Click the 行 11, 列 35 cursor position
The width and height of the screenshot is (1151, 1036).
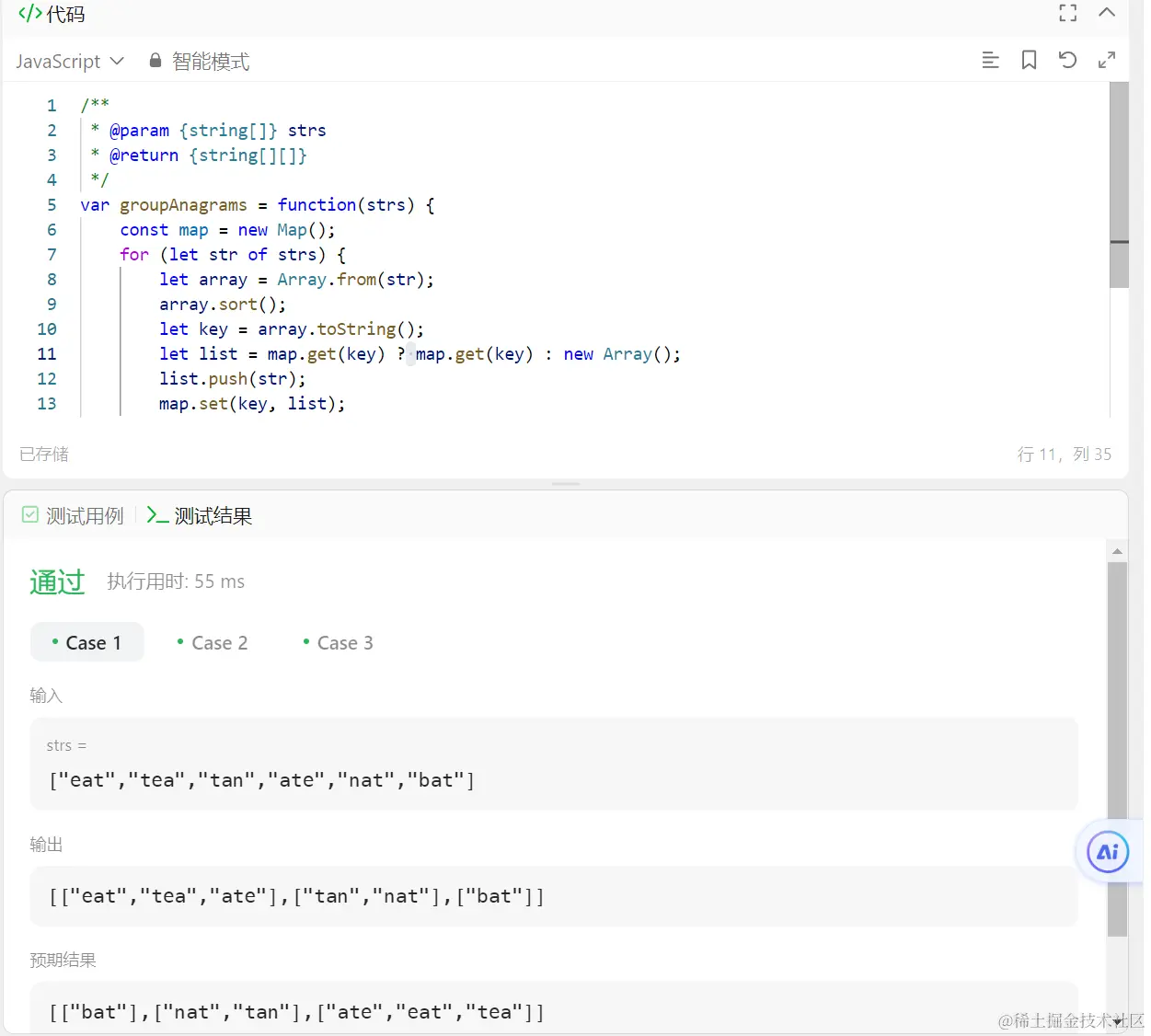(x=1065, y=455)
